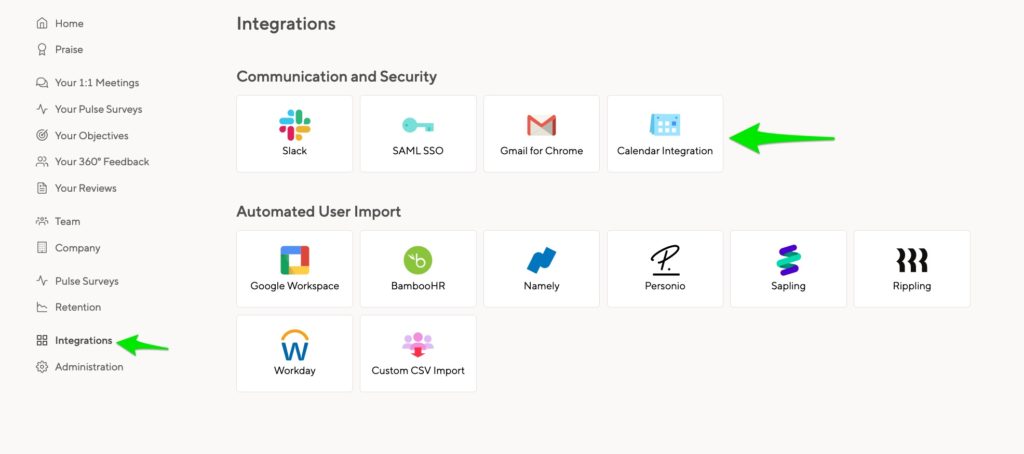Open Your 1:1 Meetings
Screen dimensions: 1024x454
coord(97,83)
